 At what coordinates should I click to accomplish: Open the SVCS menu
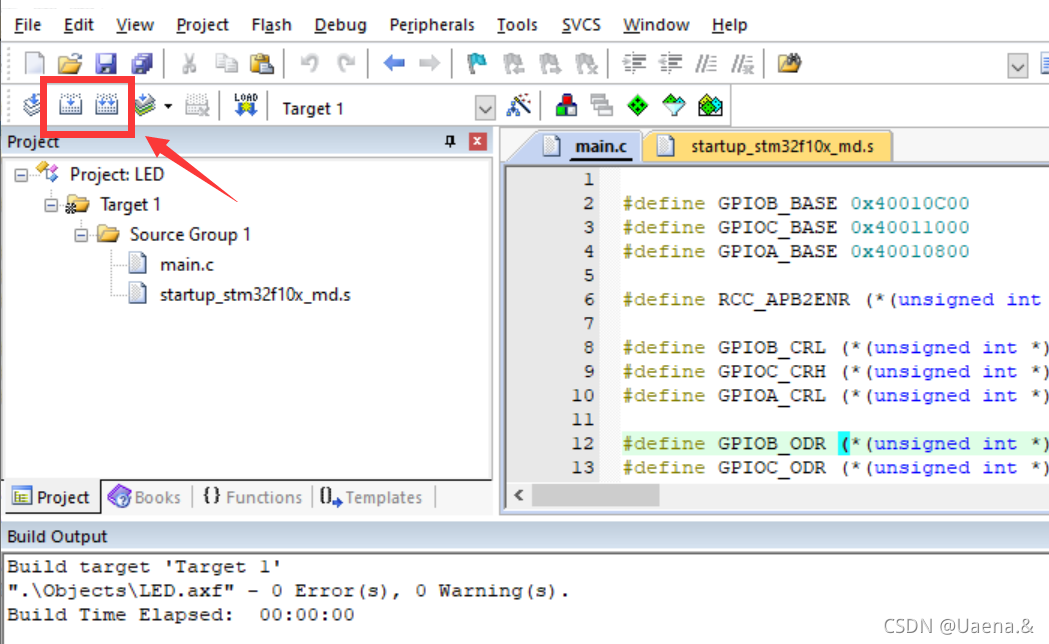581,25
